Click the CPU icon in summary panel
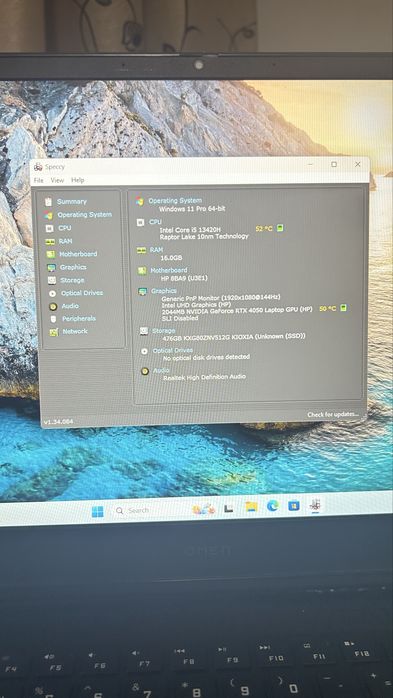Viewport: 393px width, 698px height. coord(140,222)
